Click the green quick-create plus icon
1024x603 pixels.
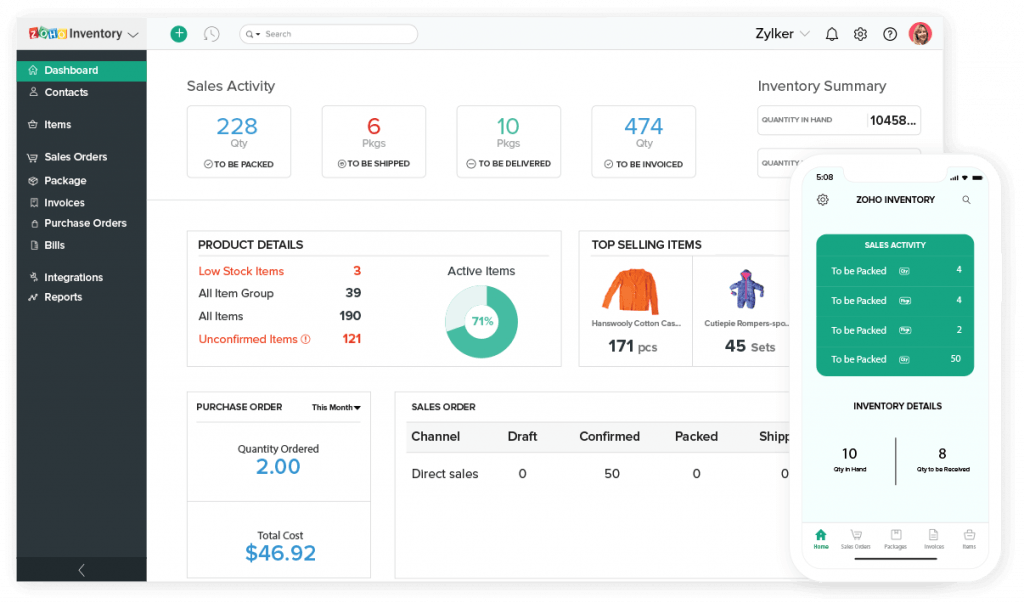coord(178,33)
